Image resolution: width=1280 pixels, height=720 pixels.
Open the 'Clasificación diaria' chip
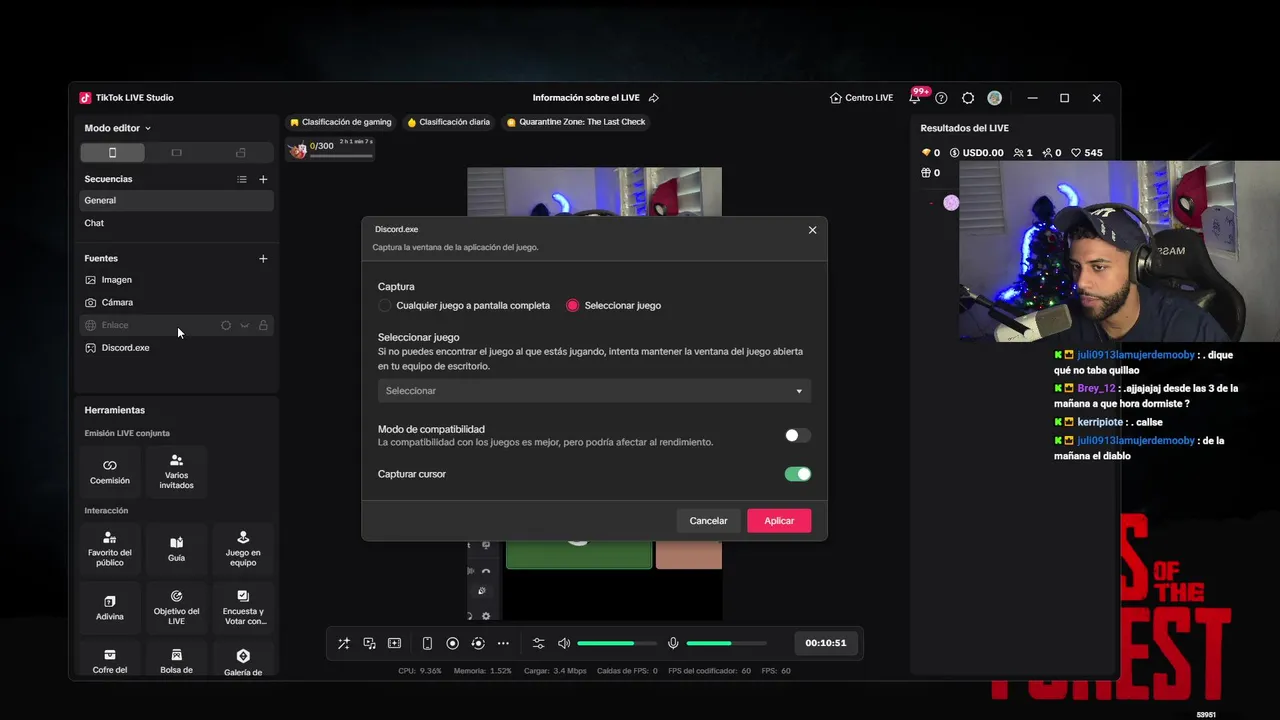448,122
